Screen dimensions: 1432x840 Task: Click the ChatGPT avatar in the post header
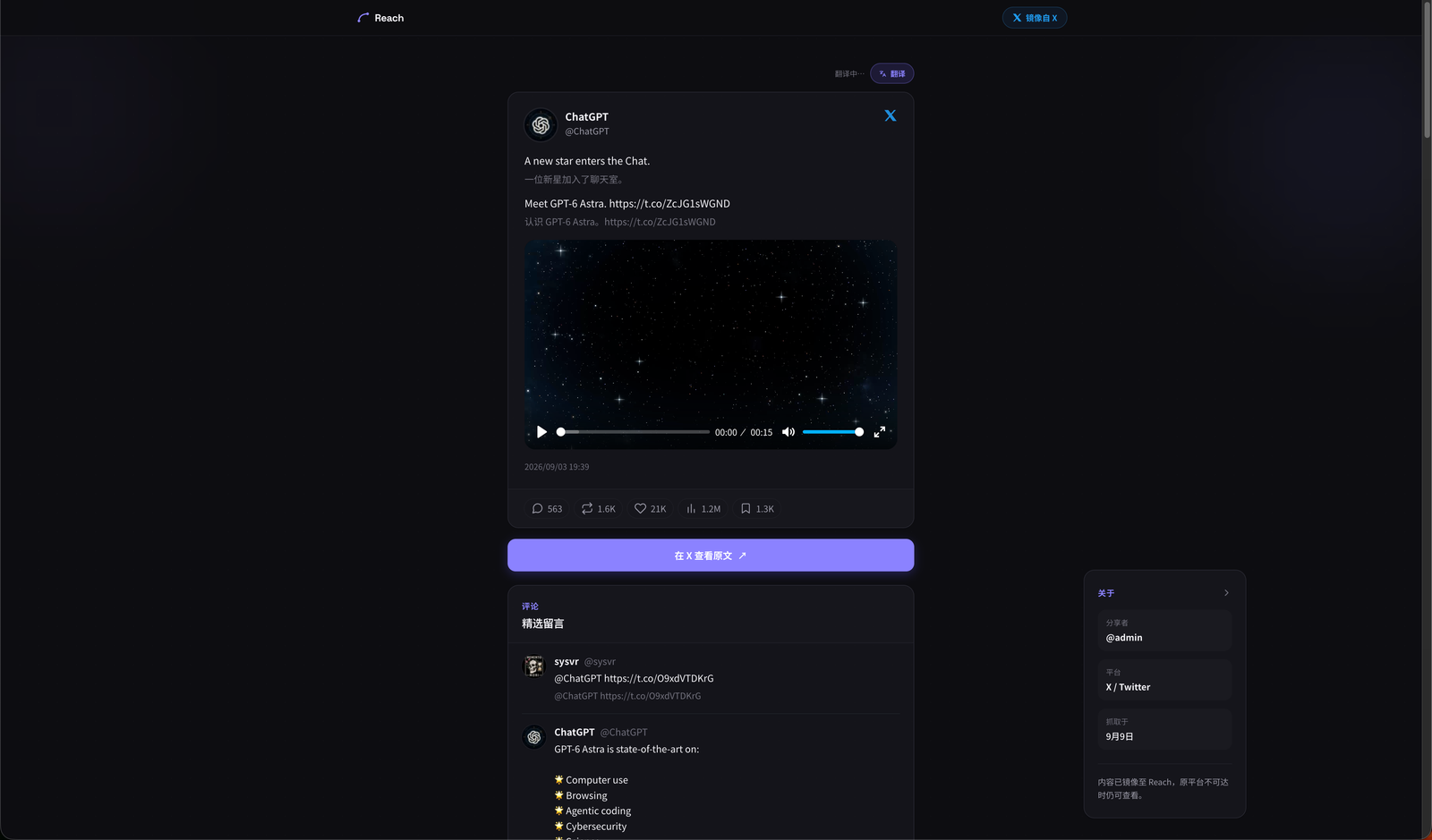(x=541, y=125)
